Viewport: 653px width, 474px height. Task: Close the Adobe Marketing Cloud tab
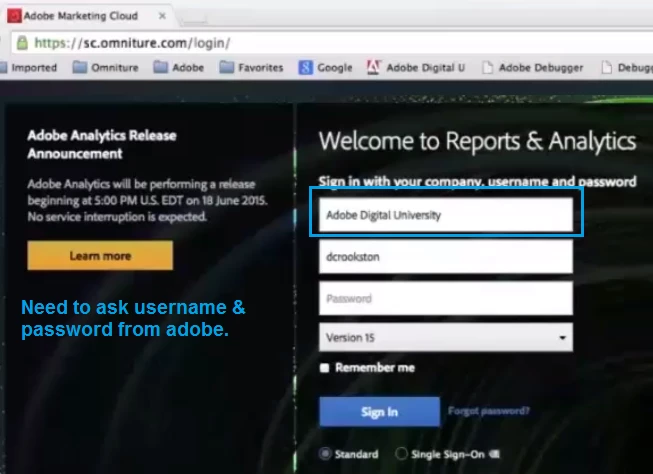[162, 16]
